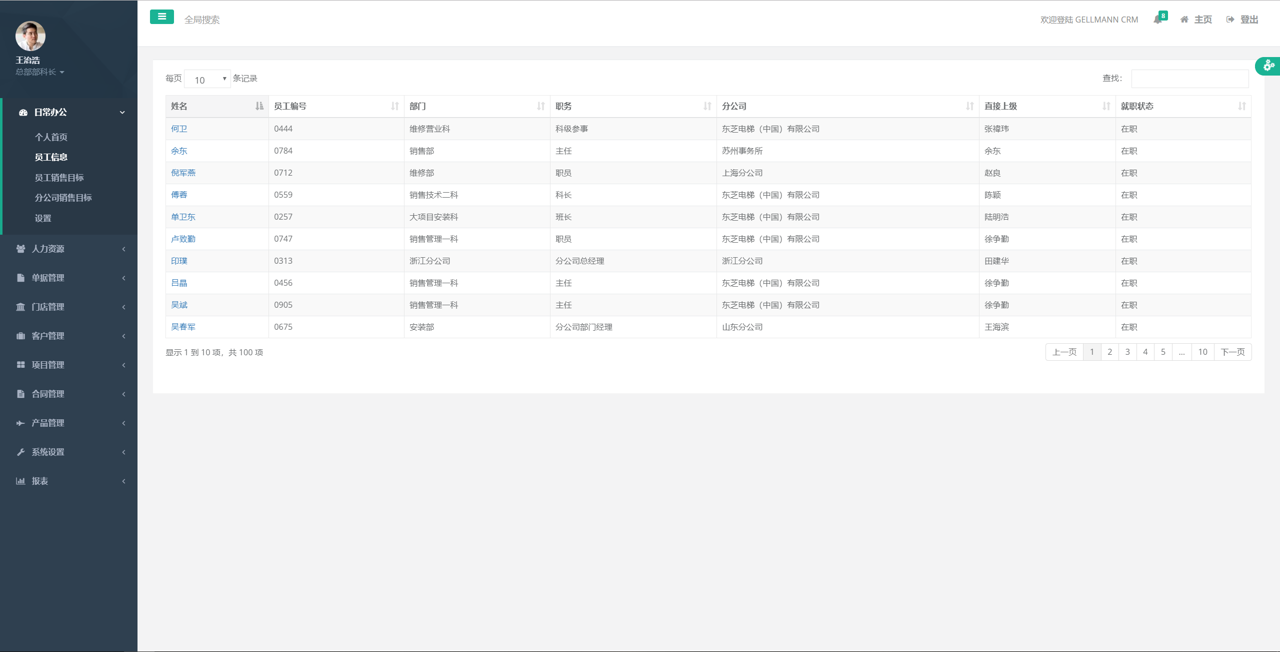The height and width of the screenshot is (652, 1280).
Task: Click the green gears settings tab
Action: tap(1267, 66)
